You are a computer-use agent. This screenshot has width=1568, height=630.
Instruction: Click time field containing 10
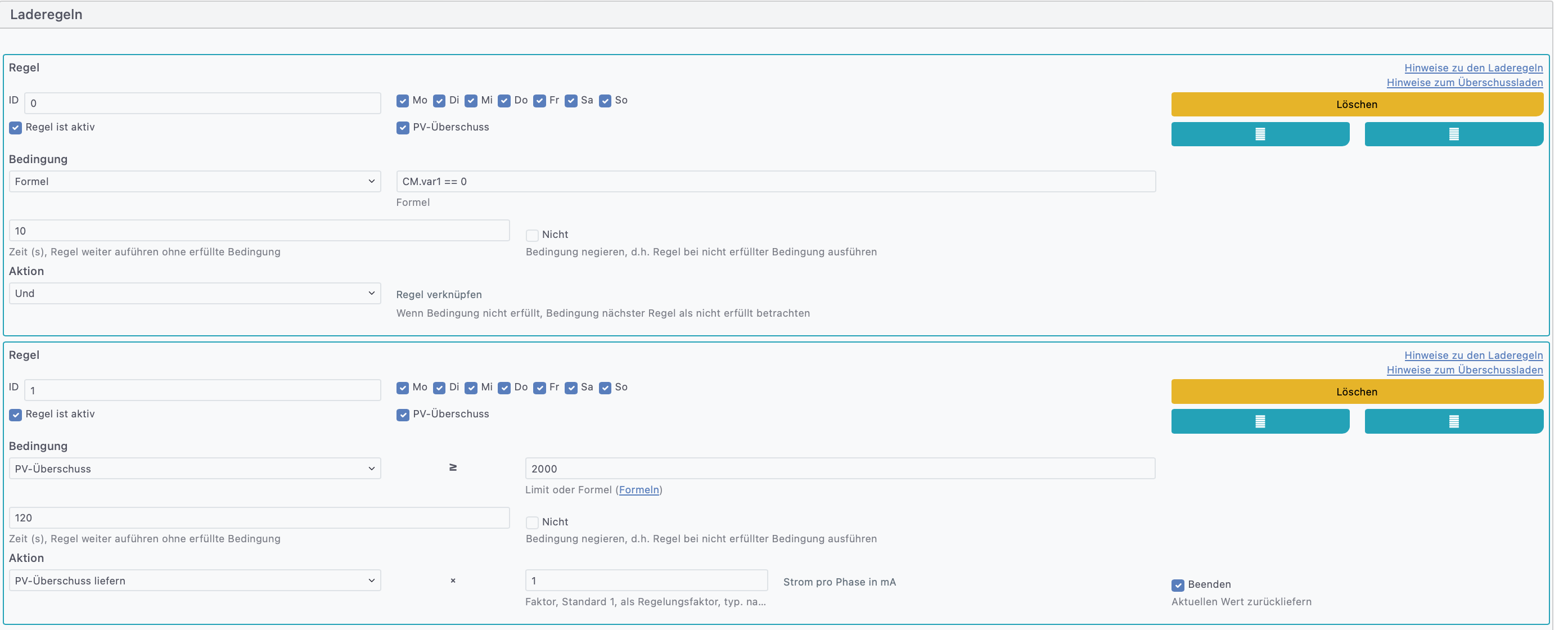click(259, 231)
